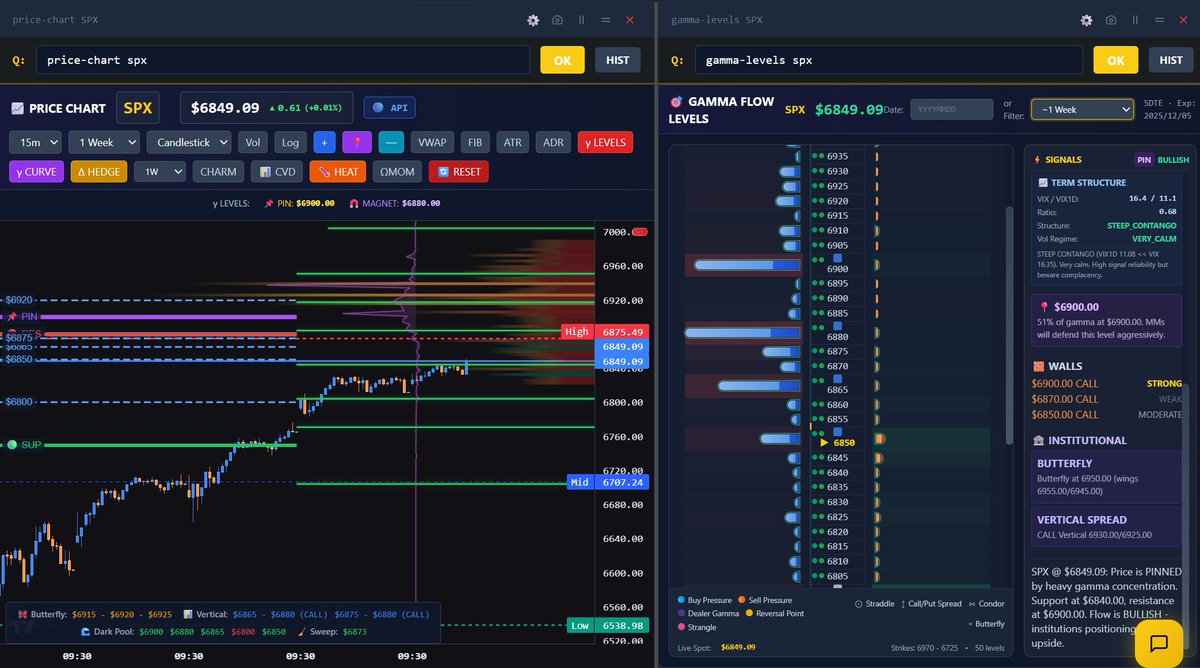Click the $6870.00 CALL wall row
1200x668 pixels.
[x=1108, y=399]
